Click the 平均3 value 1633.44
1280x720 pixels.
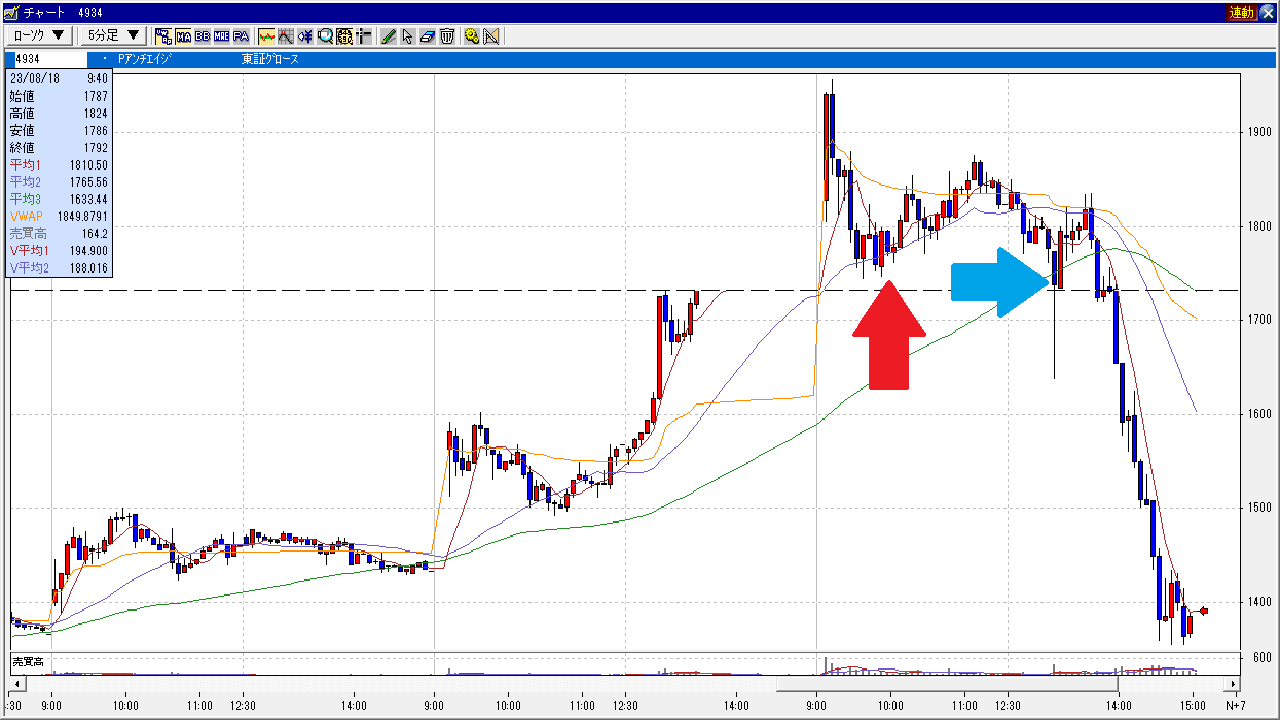[x=89, y=199]
